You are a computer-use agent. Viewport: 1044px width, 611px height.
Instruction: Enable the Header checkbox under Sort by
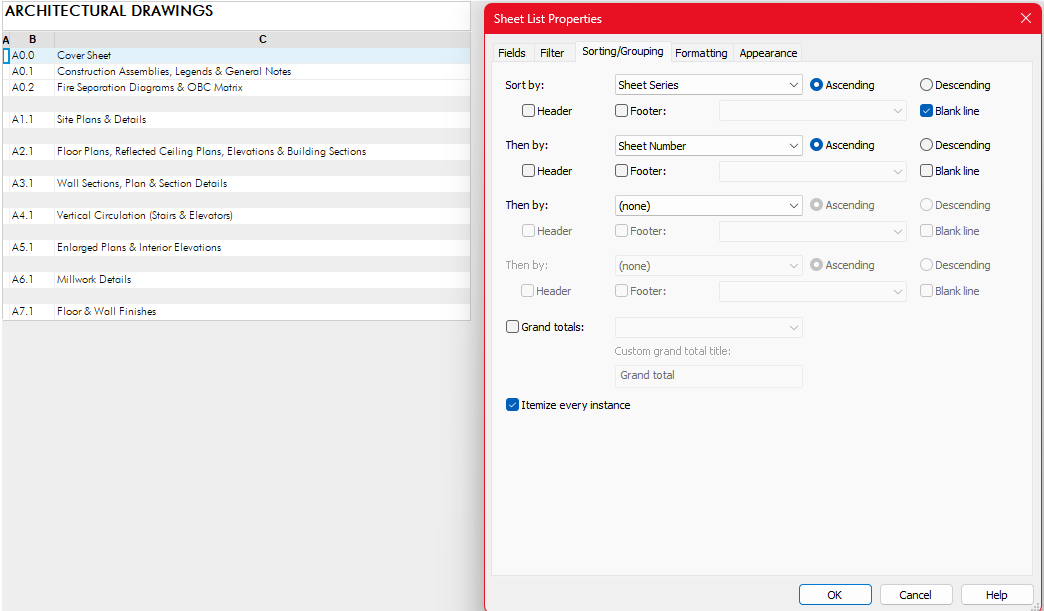click(527, 111)
